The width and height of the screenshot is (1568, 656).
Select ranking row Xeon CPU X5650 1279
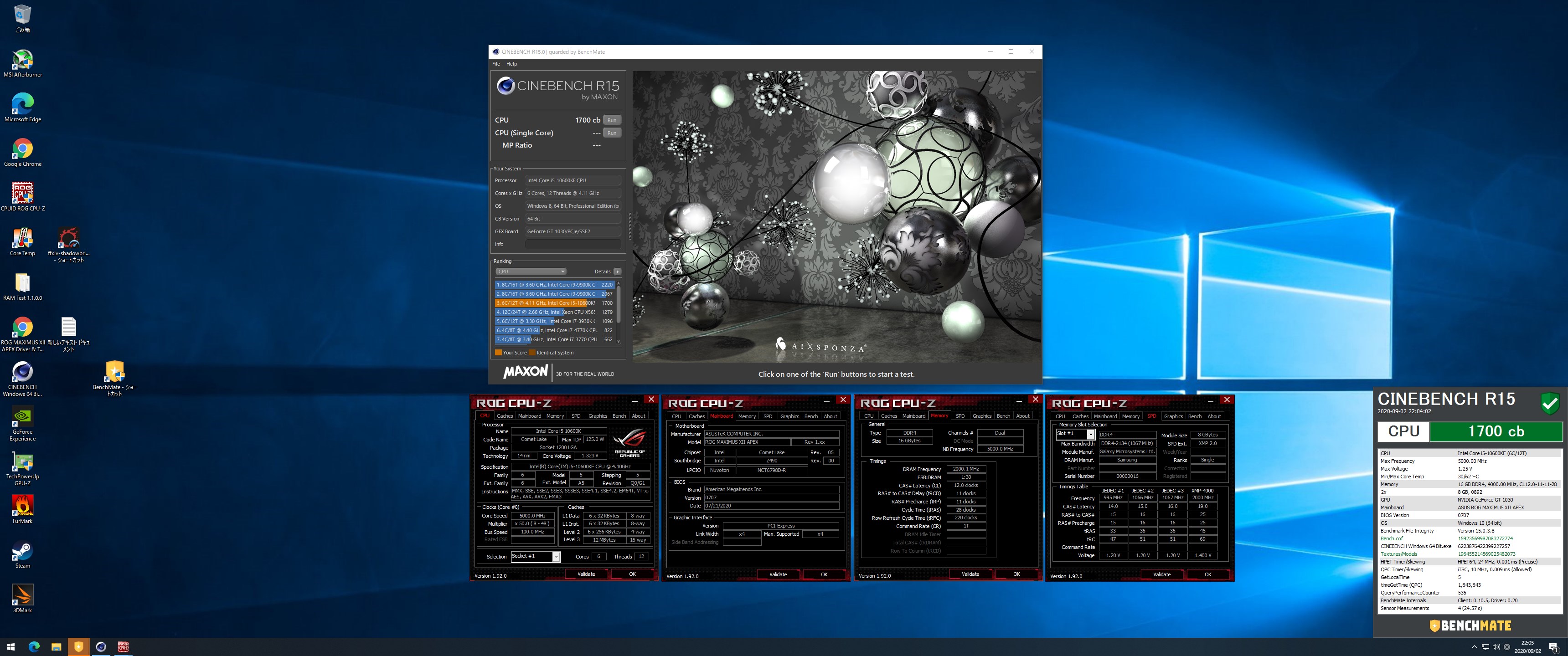coord(555,312)
